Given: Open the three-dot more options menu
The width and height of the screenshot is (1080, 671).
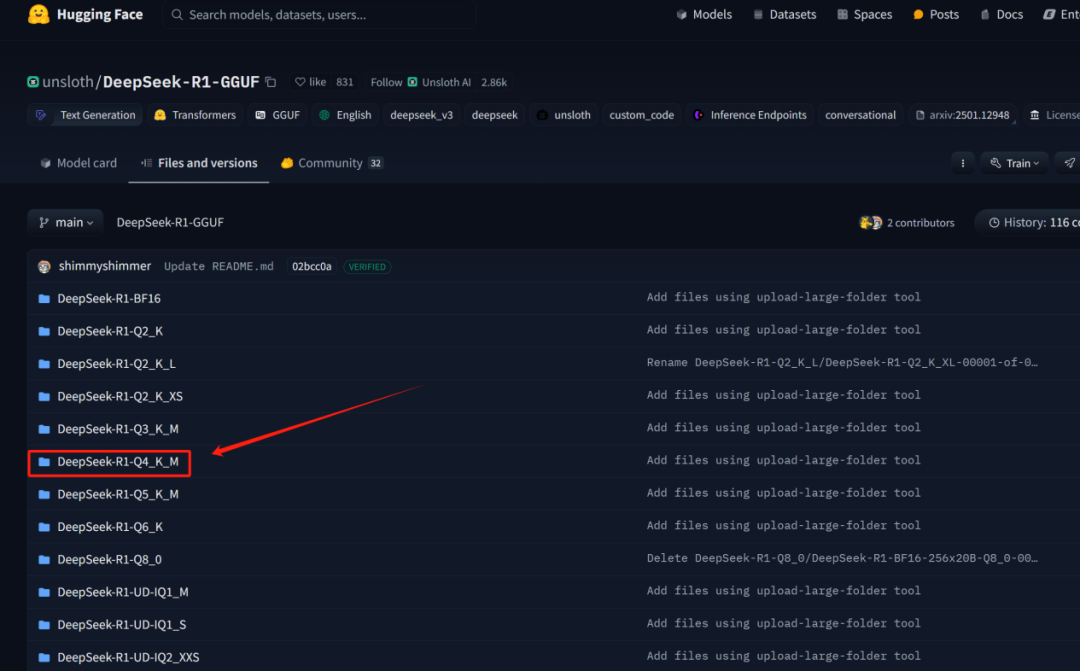Looking at the screenshot, I should click(x=962, y=163).
